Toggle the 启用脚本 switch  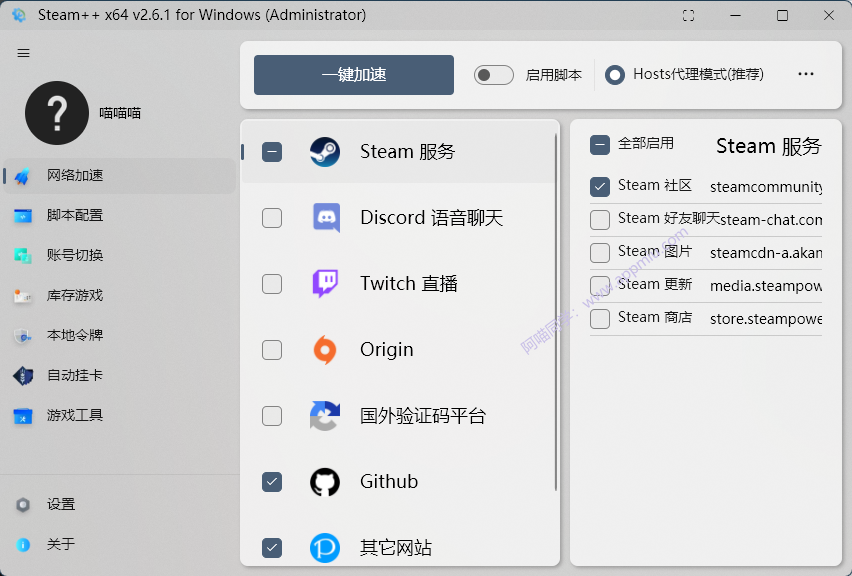pos(493,75)
